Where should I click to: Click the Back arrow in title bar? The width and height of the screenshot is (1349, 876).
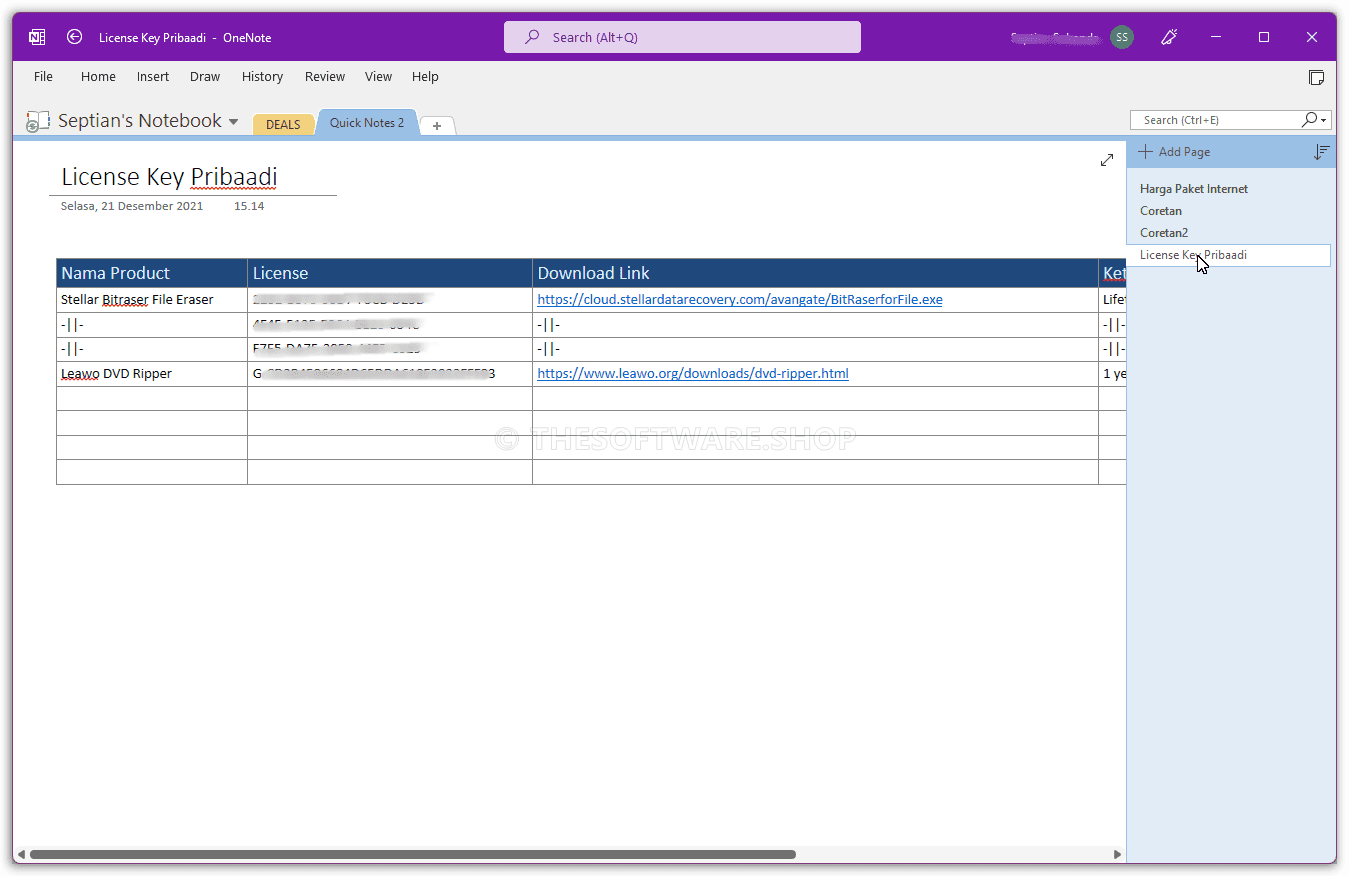tap(74, 37)
